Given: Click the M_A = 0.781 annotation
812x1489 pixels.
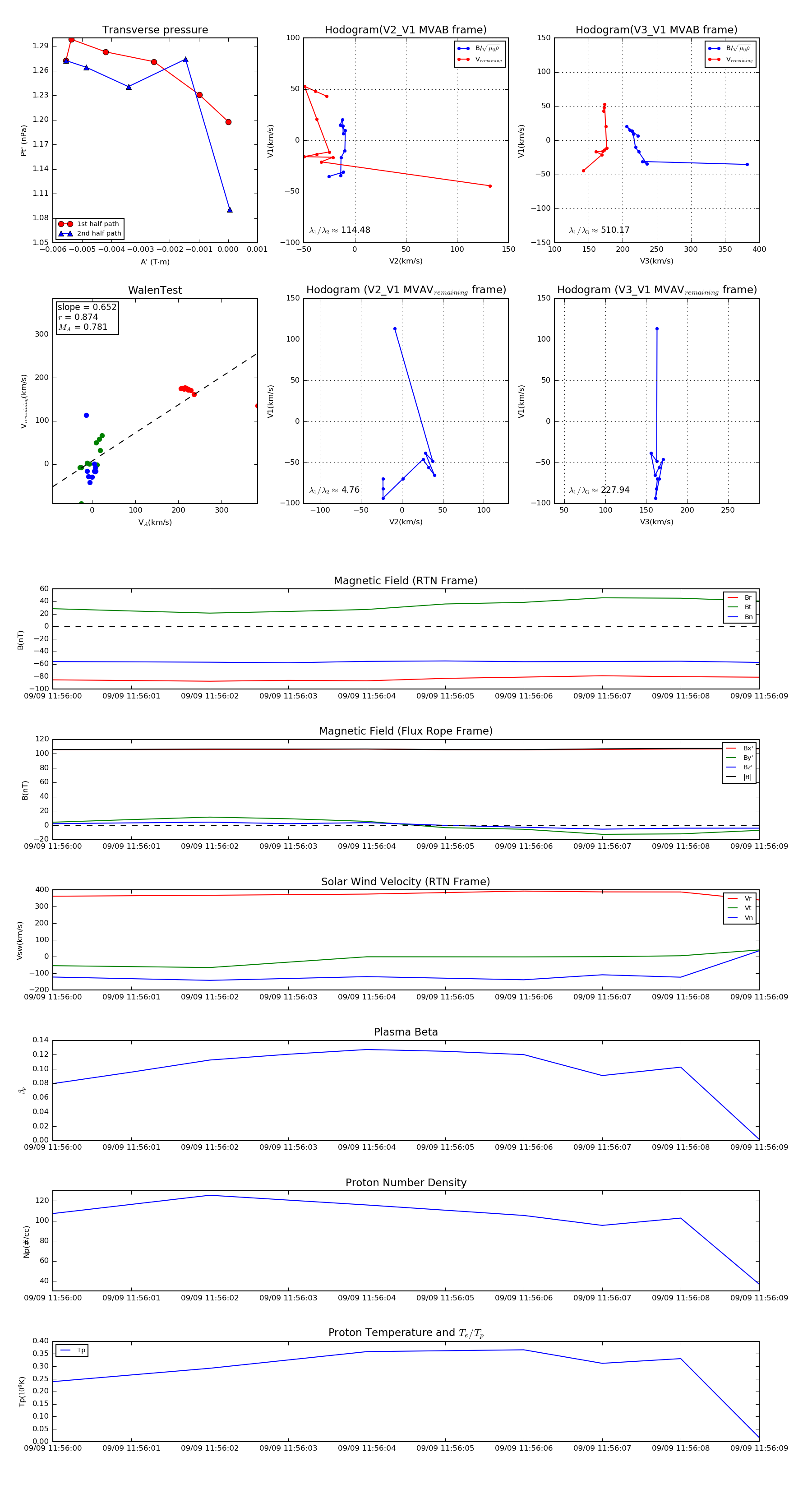Looking at the screenshot, I should [83, 327].
